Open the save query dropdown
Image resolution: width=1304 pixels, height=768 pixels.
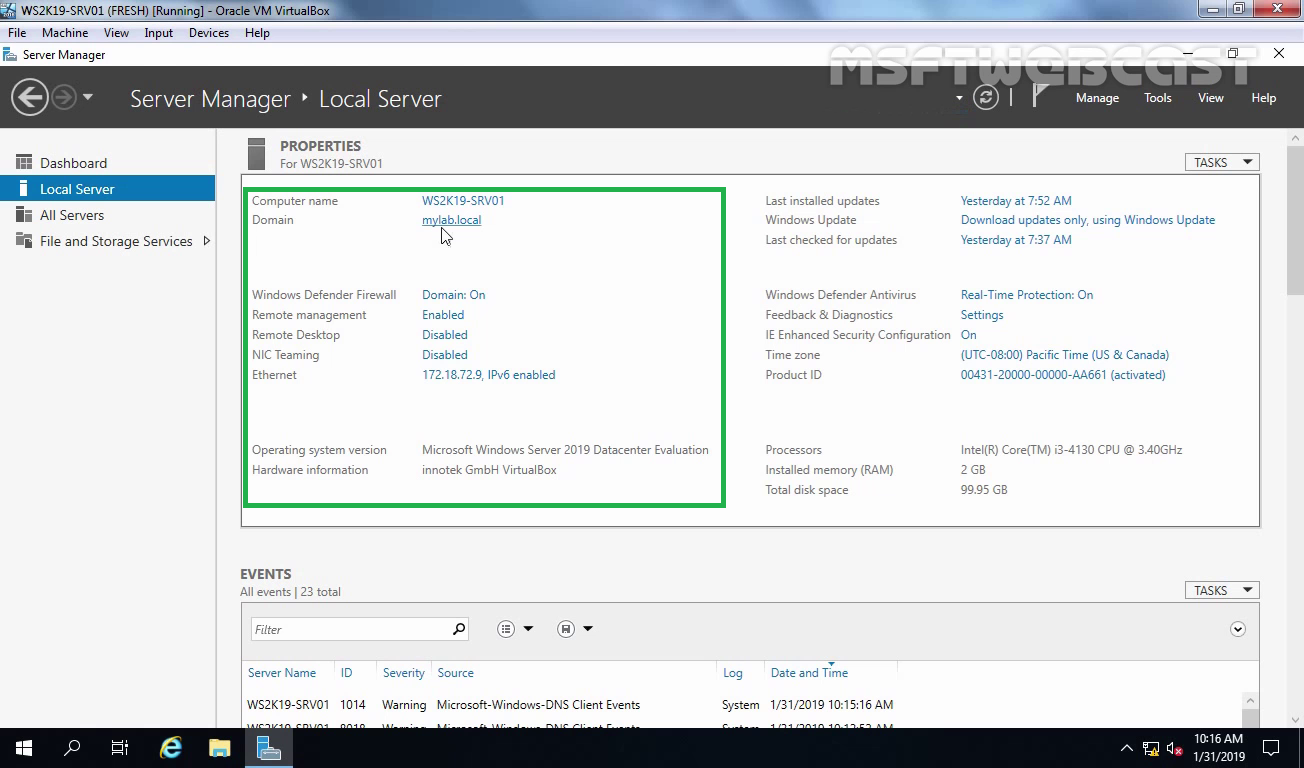click(575, 629)
